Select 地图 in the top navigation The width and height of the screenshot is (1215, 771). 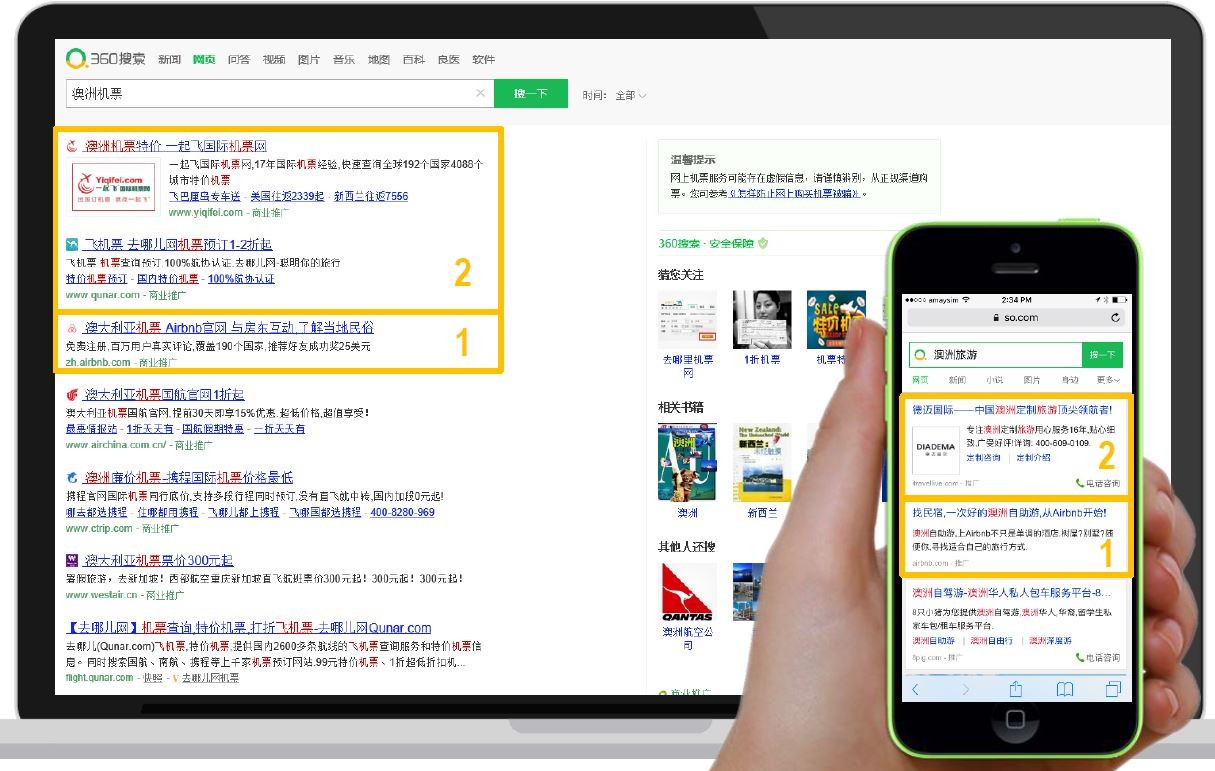coord(379,59)
